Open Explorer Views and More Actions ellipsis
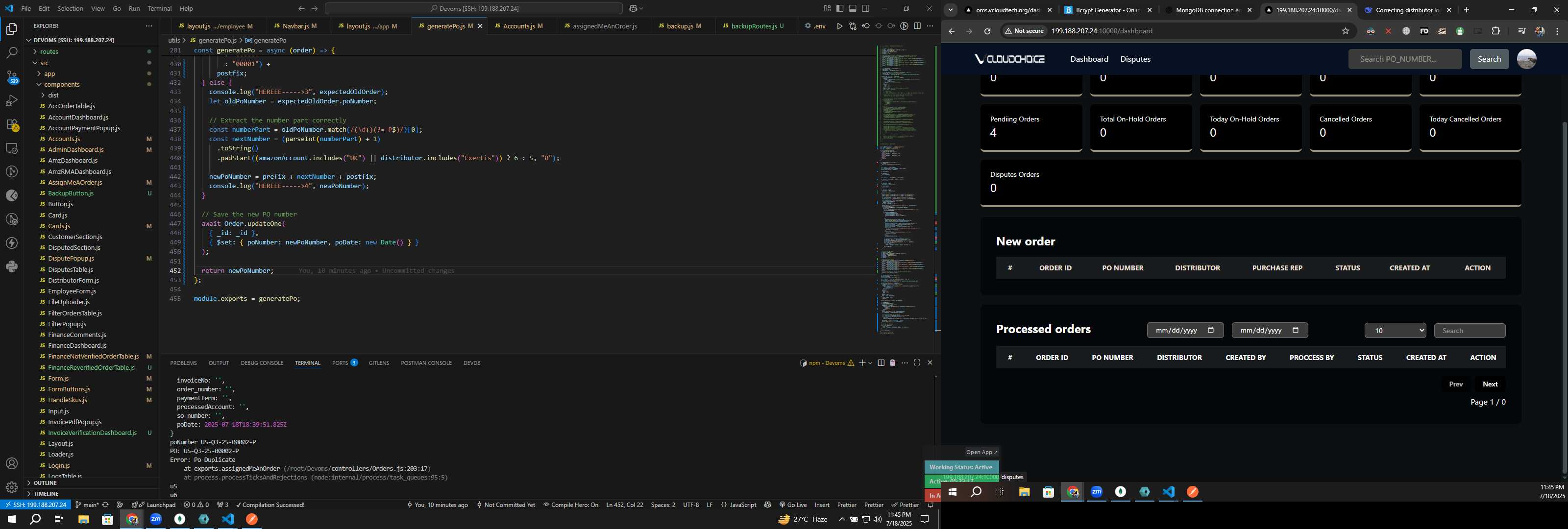The width and height of the screenshot is (1568, 529). pos(148,26)
